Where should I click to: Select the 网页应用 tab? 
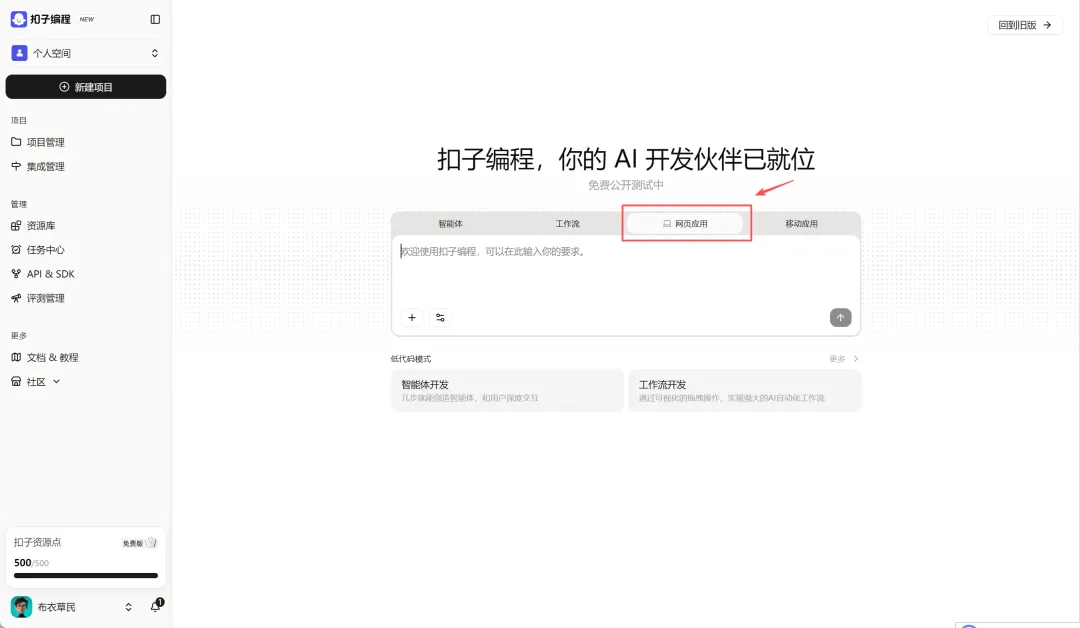(x=685, y=224)
